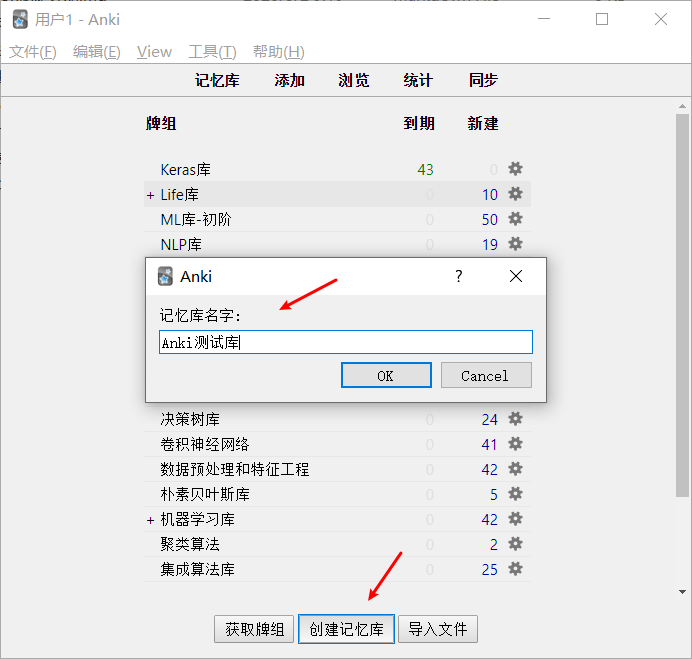Click the deck list vertical scrollbar
Screen dimensions: 692x659
tap(682, 305)
